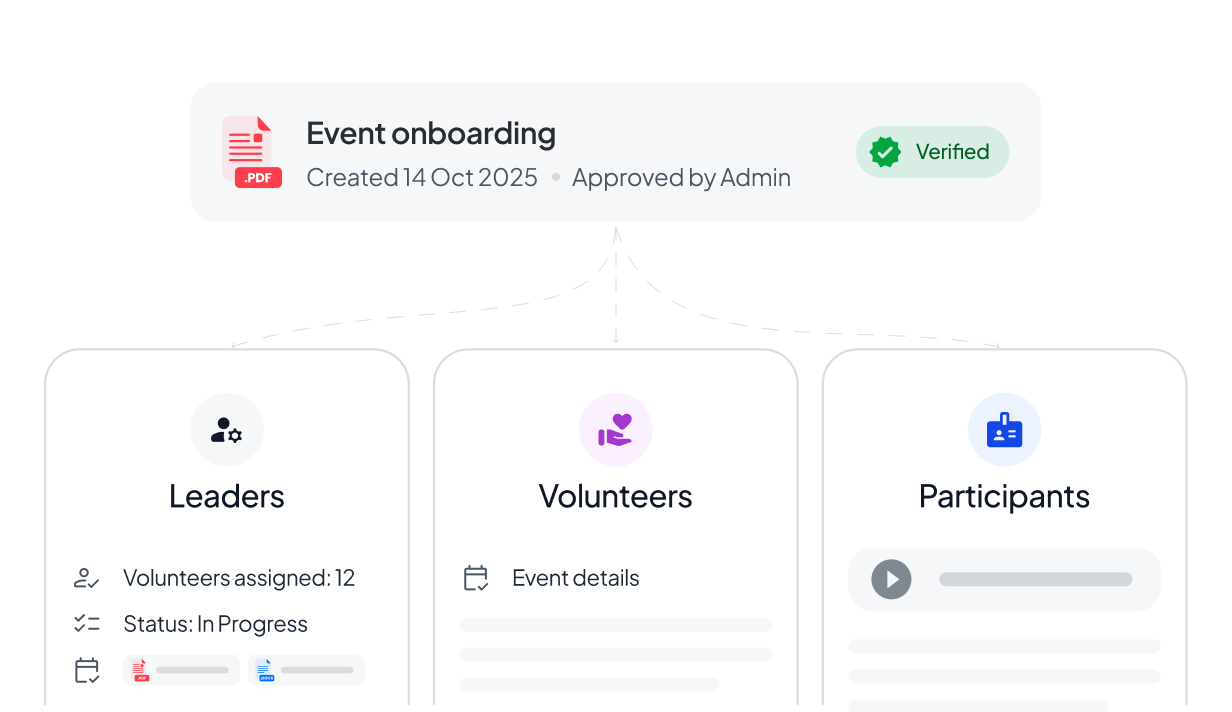Click the Volunteers hand-heart icon
Viewport: 1232px width, 712px height.
[615, 430]
